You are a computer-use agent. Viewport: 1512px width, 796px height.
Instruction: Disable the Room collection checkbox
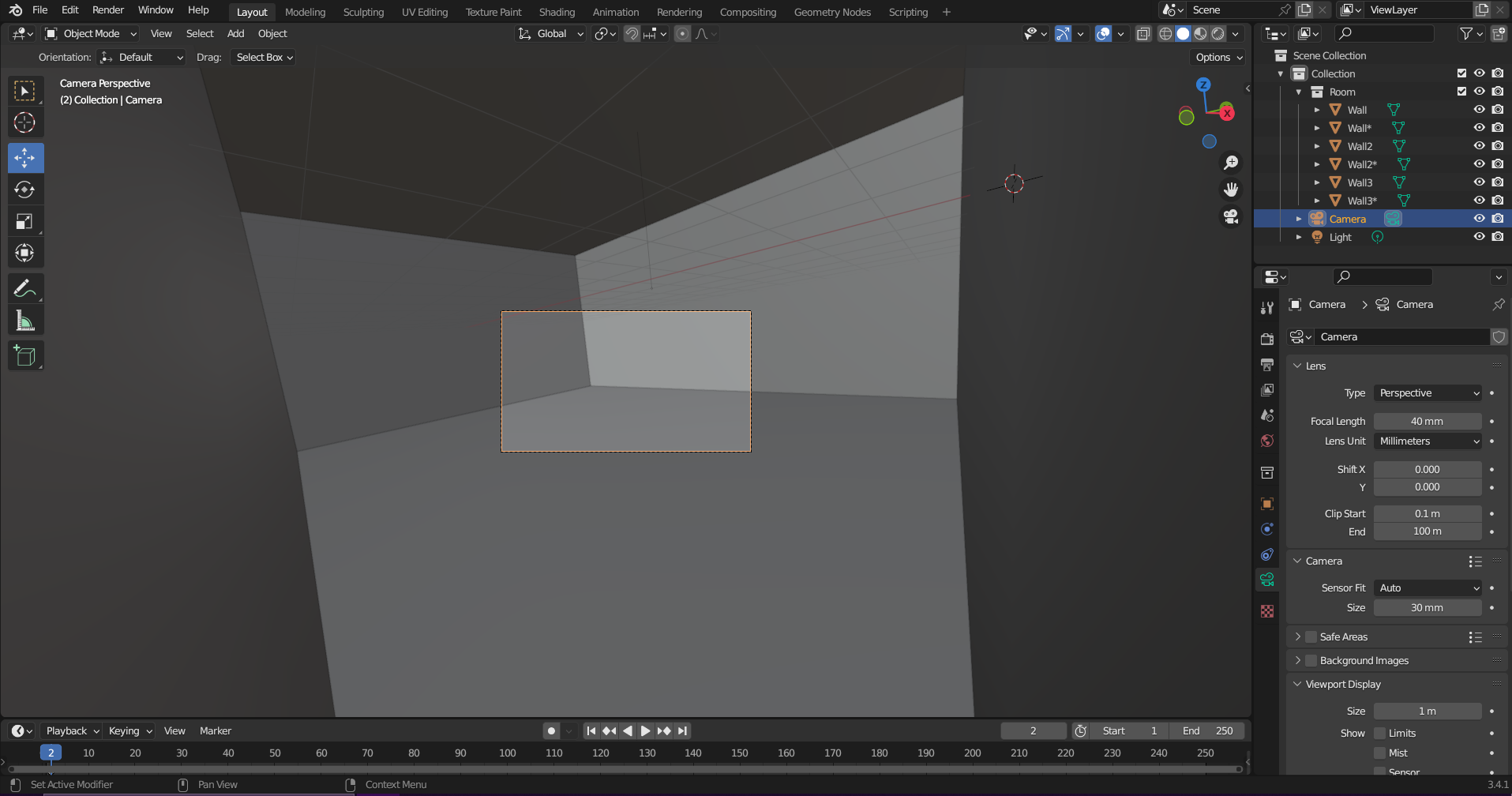(1461, 91)
